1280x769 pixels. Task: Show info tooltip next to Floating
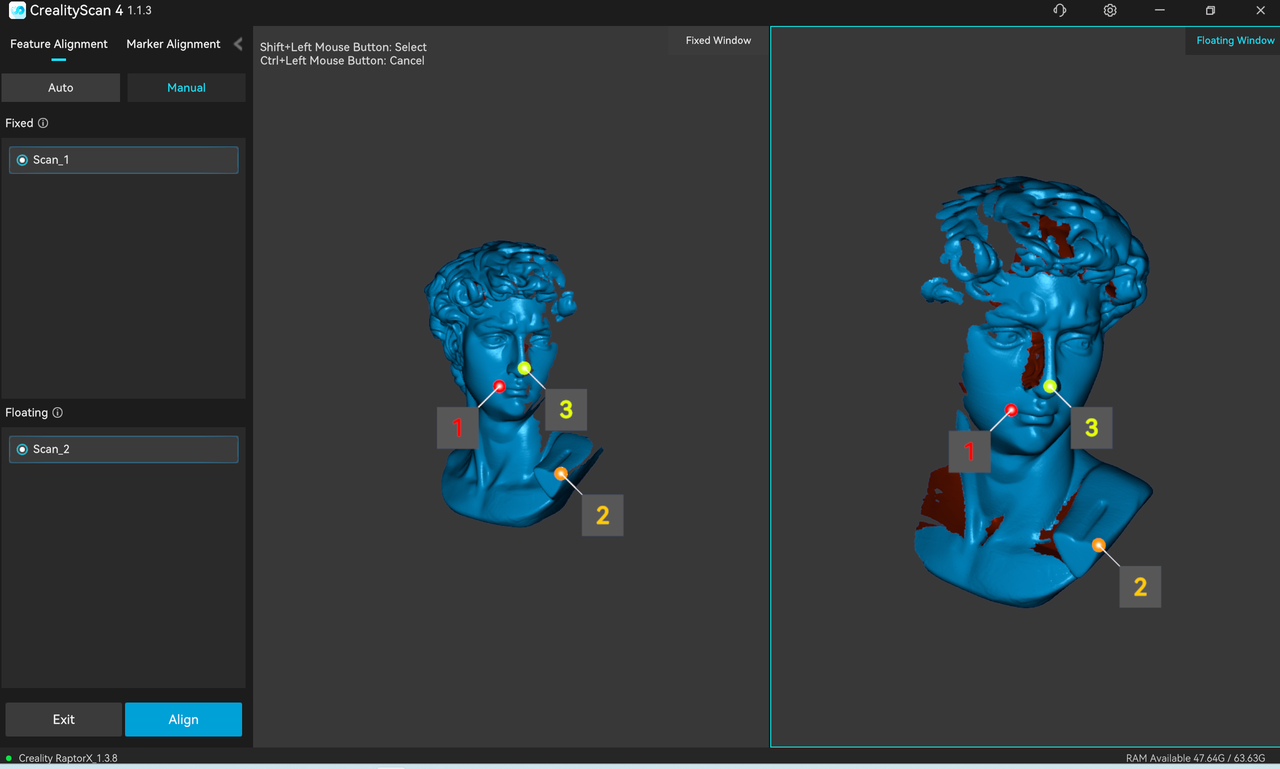57,412
